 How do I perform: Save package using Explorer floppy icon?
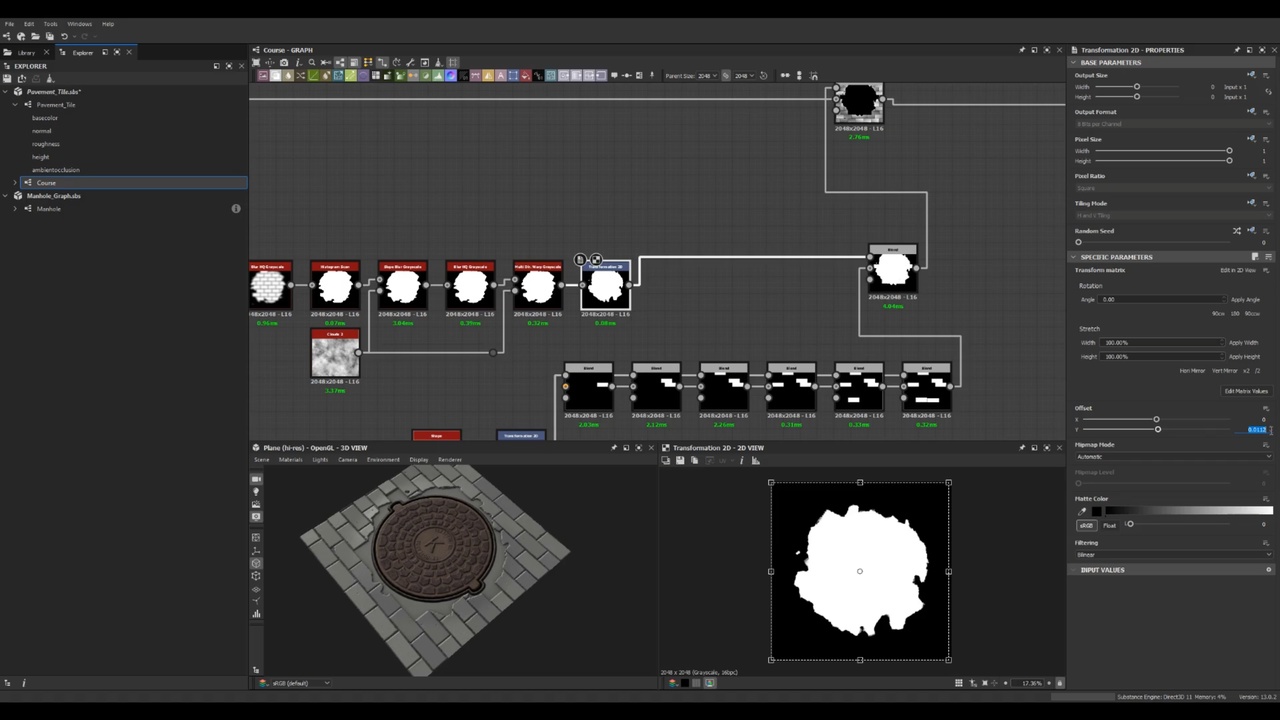(7, 78)
